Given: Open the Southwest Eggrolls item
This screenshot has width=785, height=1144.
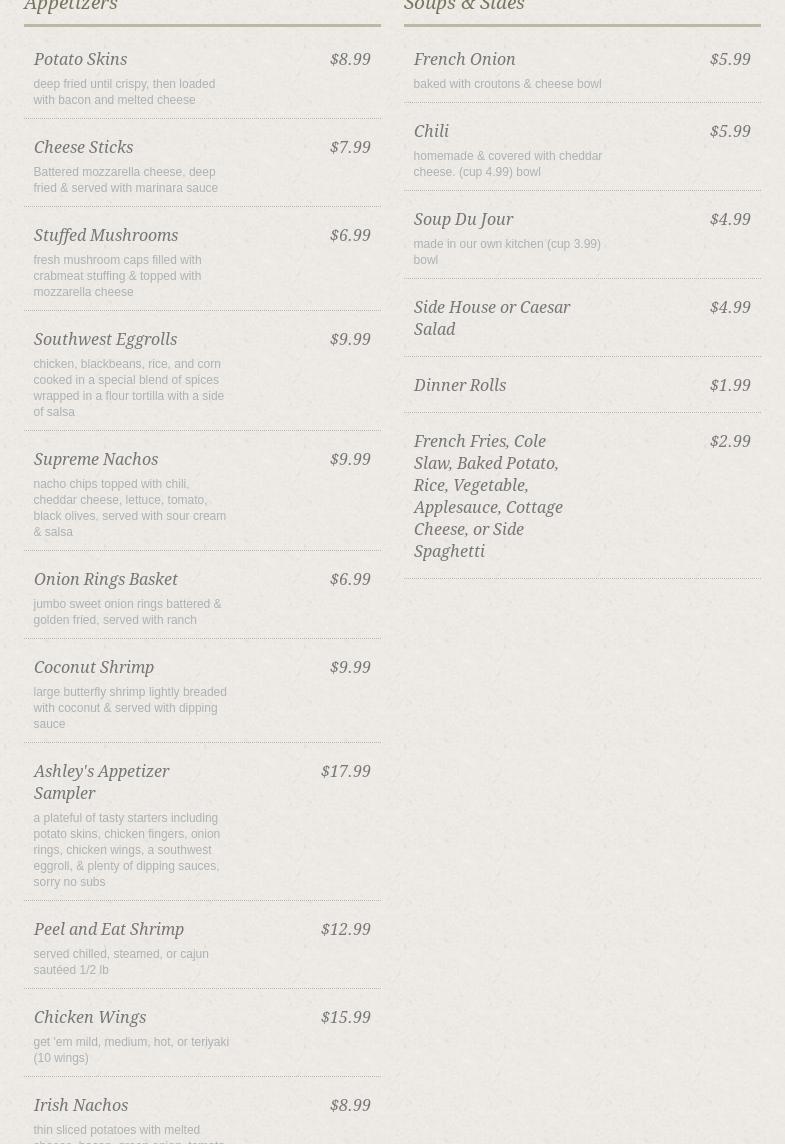Looking at the screenshot, I should pyautogui.click(x=105, y=340).
